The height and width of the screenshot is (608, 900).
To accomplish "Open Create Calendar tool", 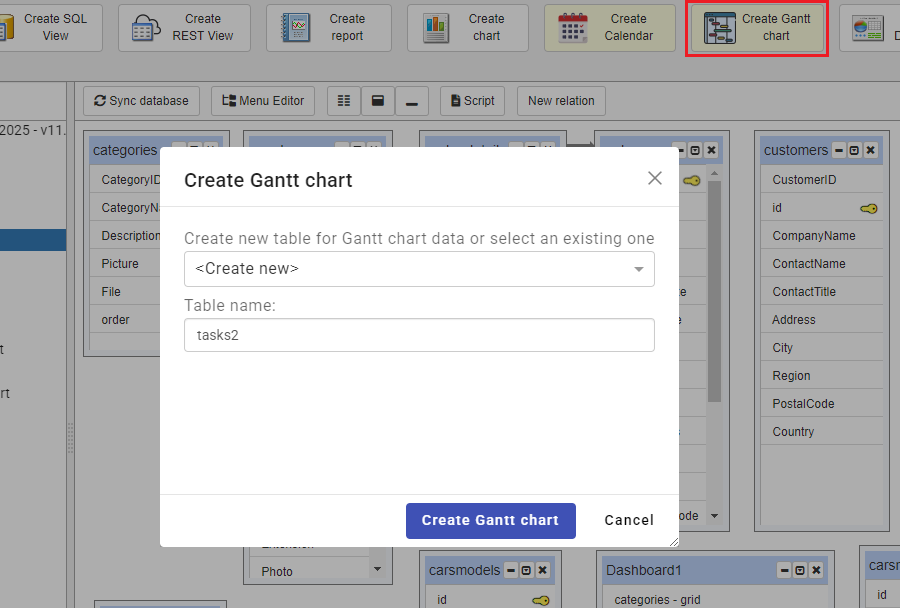I will (x=610, y=28).
